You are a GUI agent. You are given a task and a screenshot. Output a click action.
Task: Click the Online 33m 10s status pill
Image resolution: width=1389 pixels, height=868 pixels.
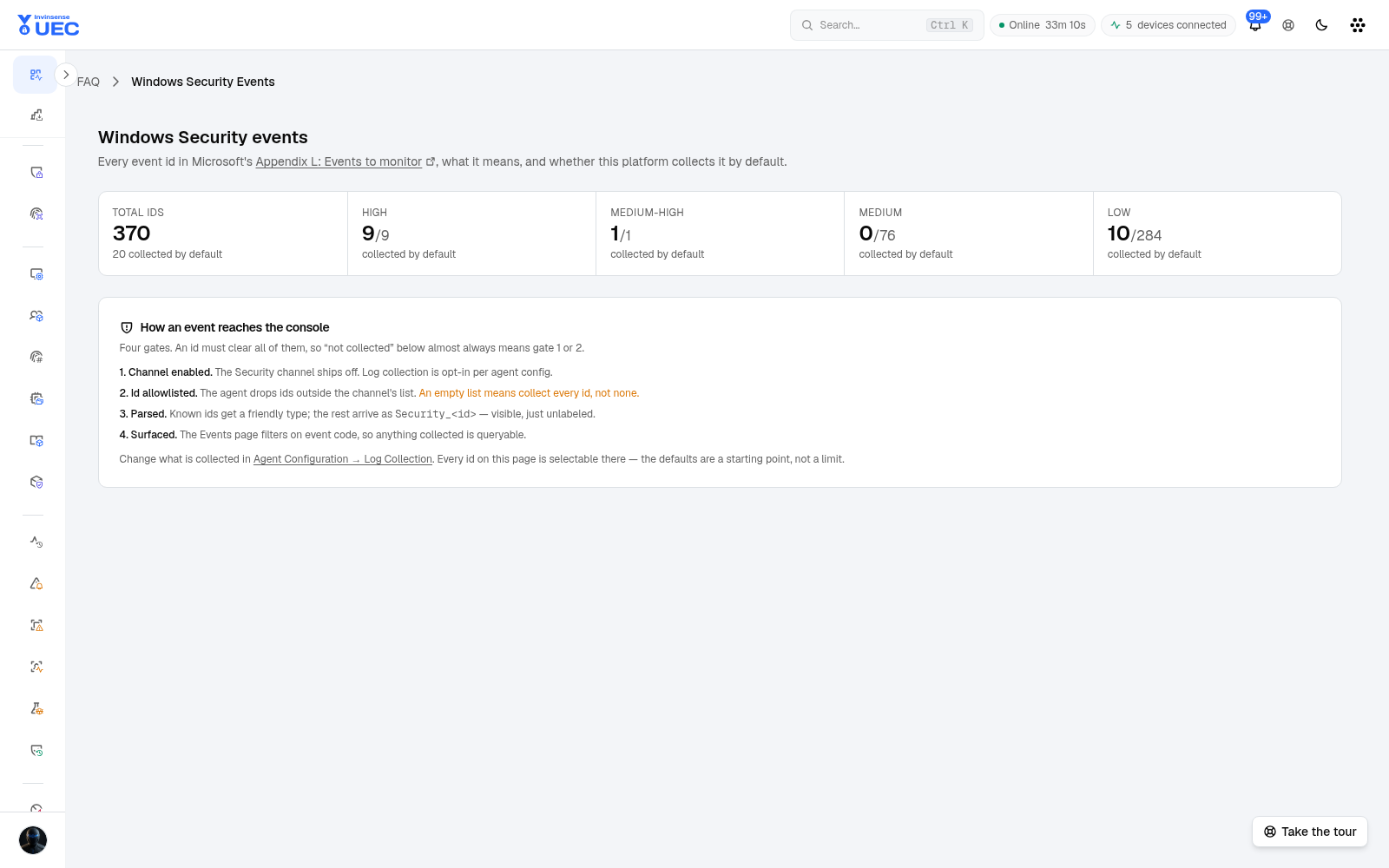pos(1042,25)
